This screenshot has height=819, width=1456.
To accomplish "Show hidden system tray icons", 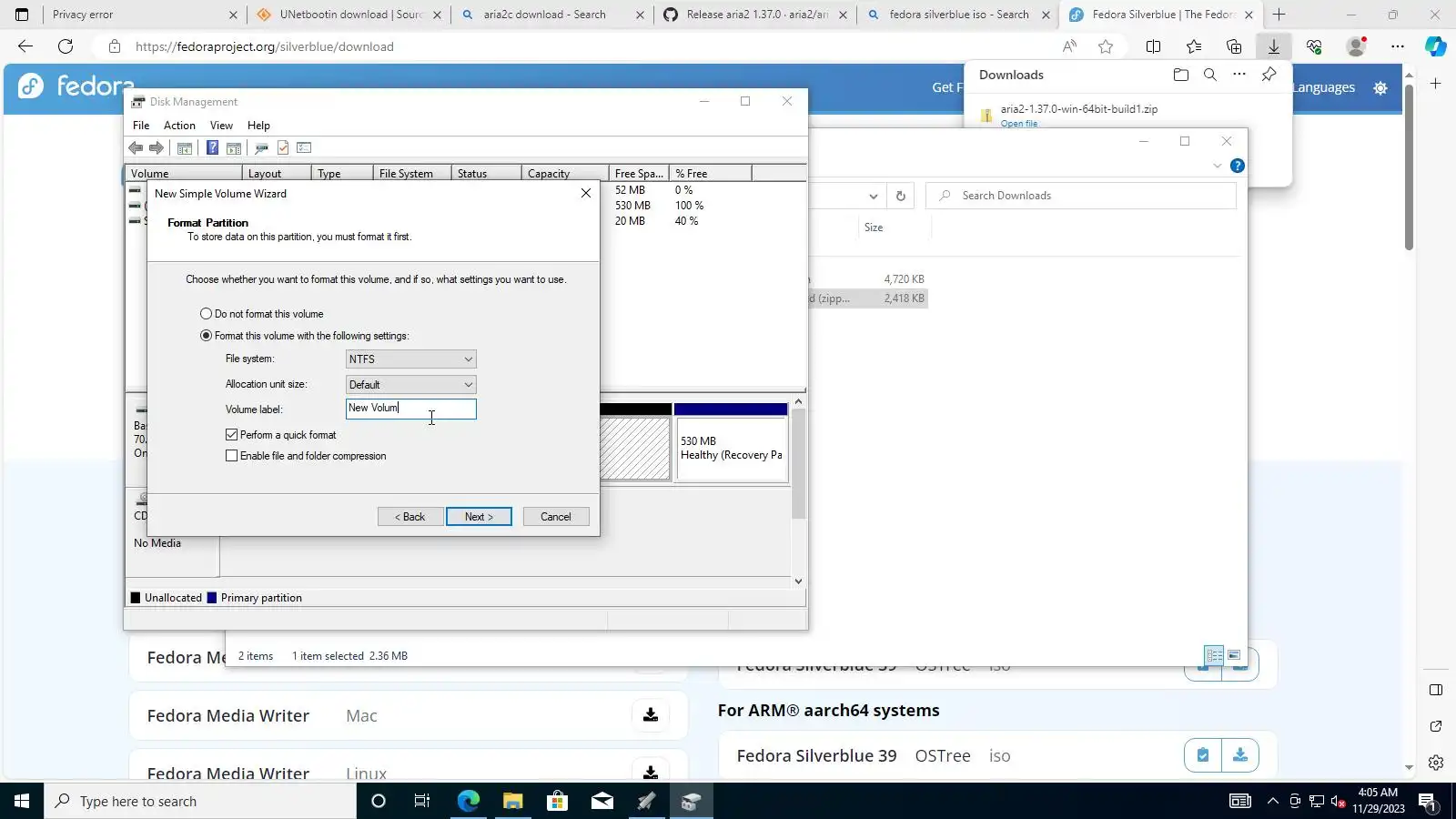I will click(1272, 801).
